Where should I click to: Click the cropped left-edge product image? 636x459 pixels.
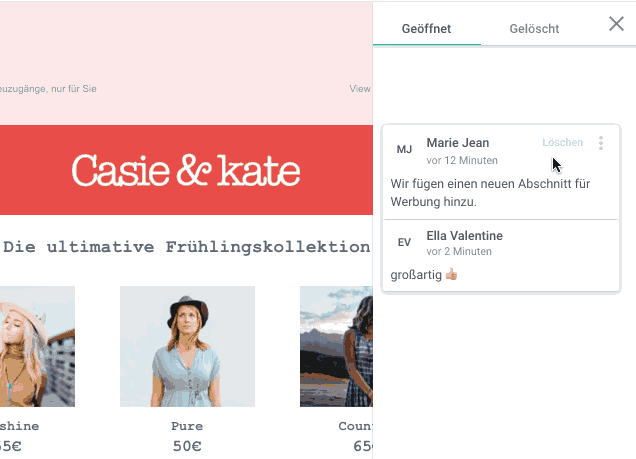pos(37,346)
